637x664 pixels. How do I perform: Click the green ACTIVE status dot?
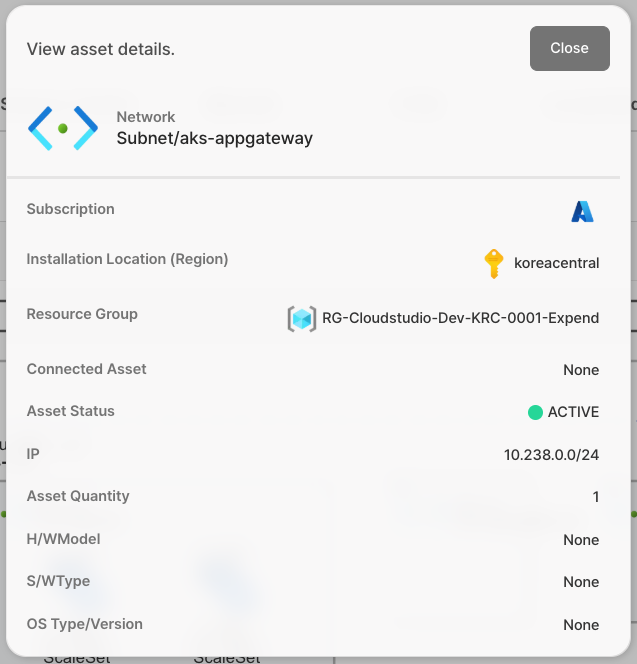pos(535,412)
